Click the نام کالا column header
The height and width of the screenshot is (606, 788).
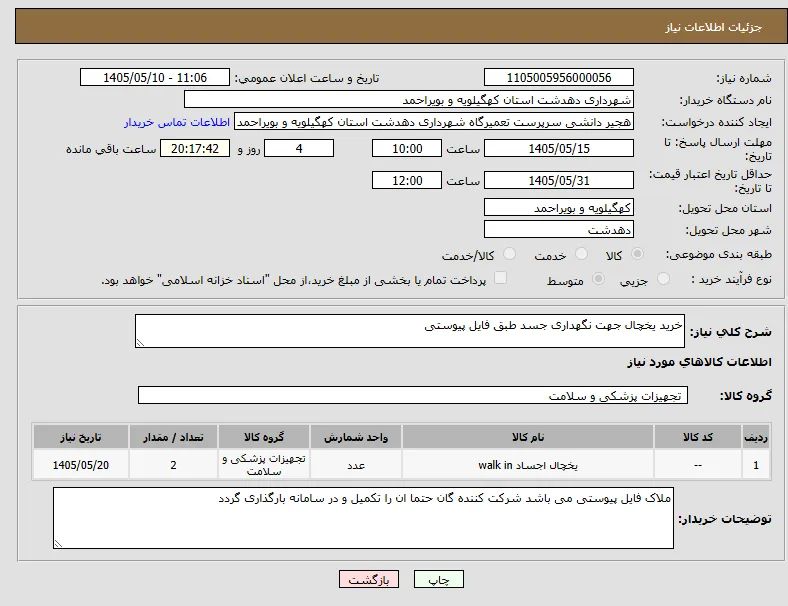tap(528, 437)
